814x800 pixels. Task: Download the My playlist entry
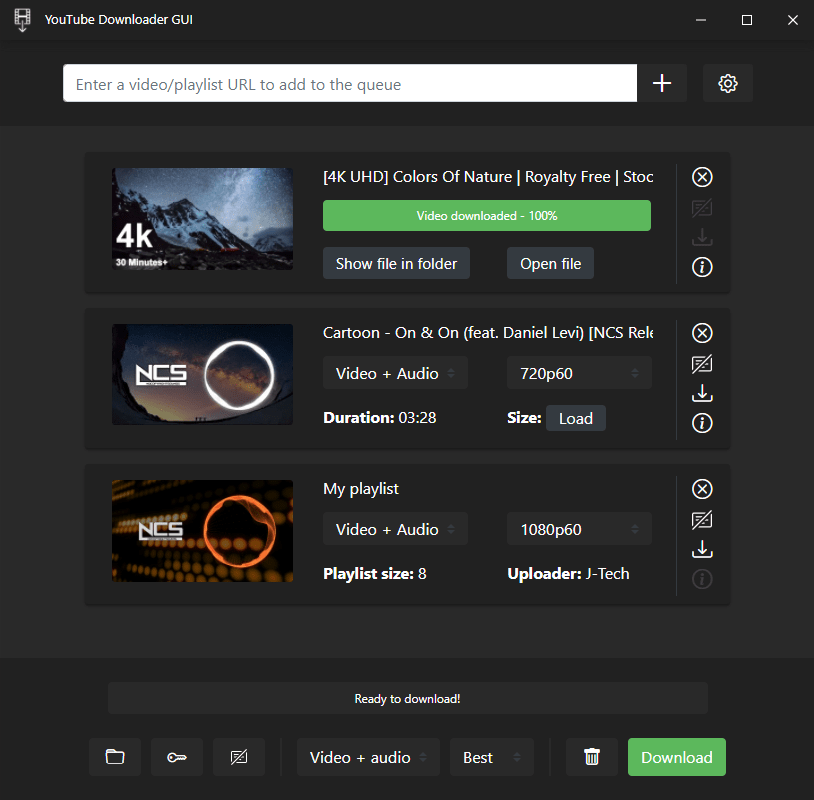click(x=702, y=549)
